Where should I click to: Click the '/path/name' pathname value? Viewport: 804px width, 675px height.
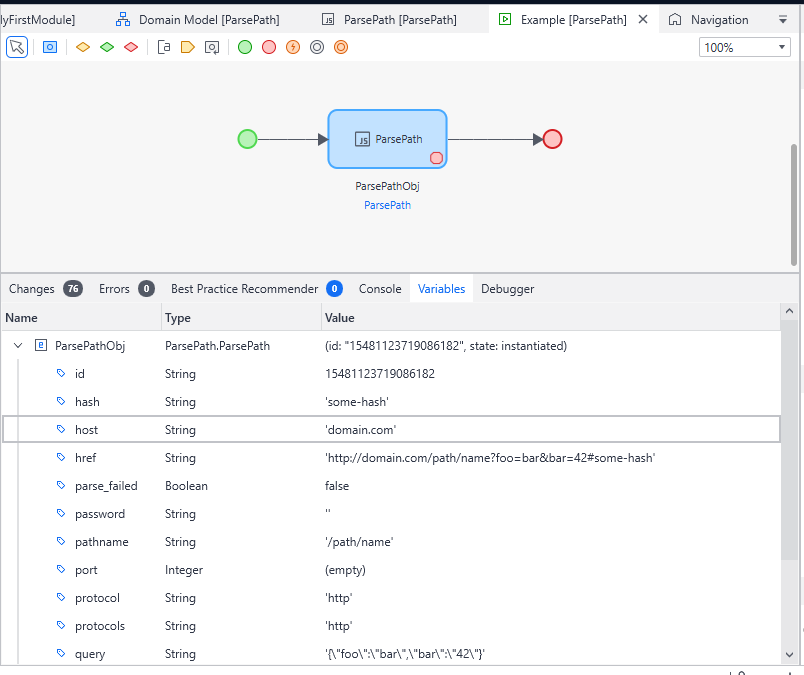[359, 542]
